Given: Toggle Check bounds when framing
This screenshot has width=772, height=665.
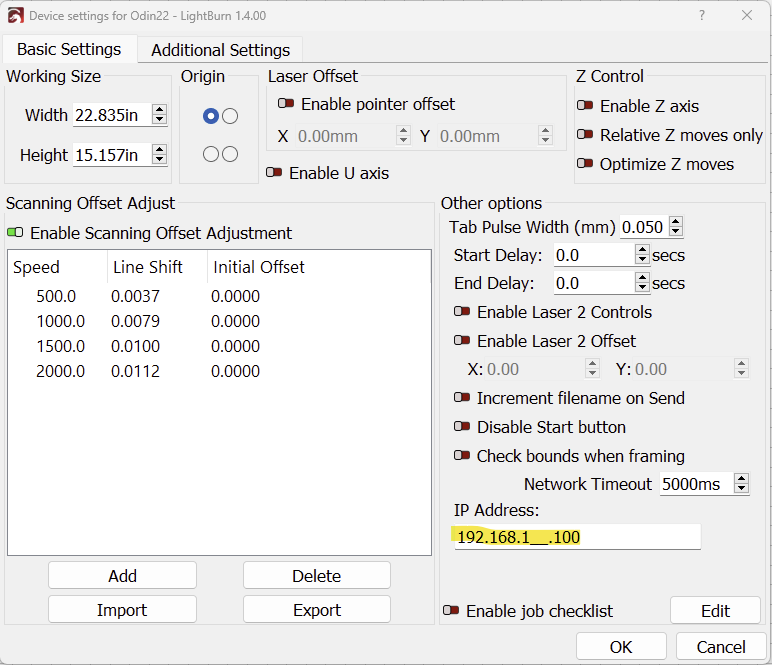Looking at the screenshot, I should click(462, 456).
